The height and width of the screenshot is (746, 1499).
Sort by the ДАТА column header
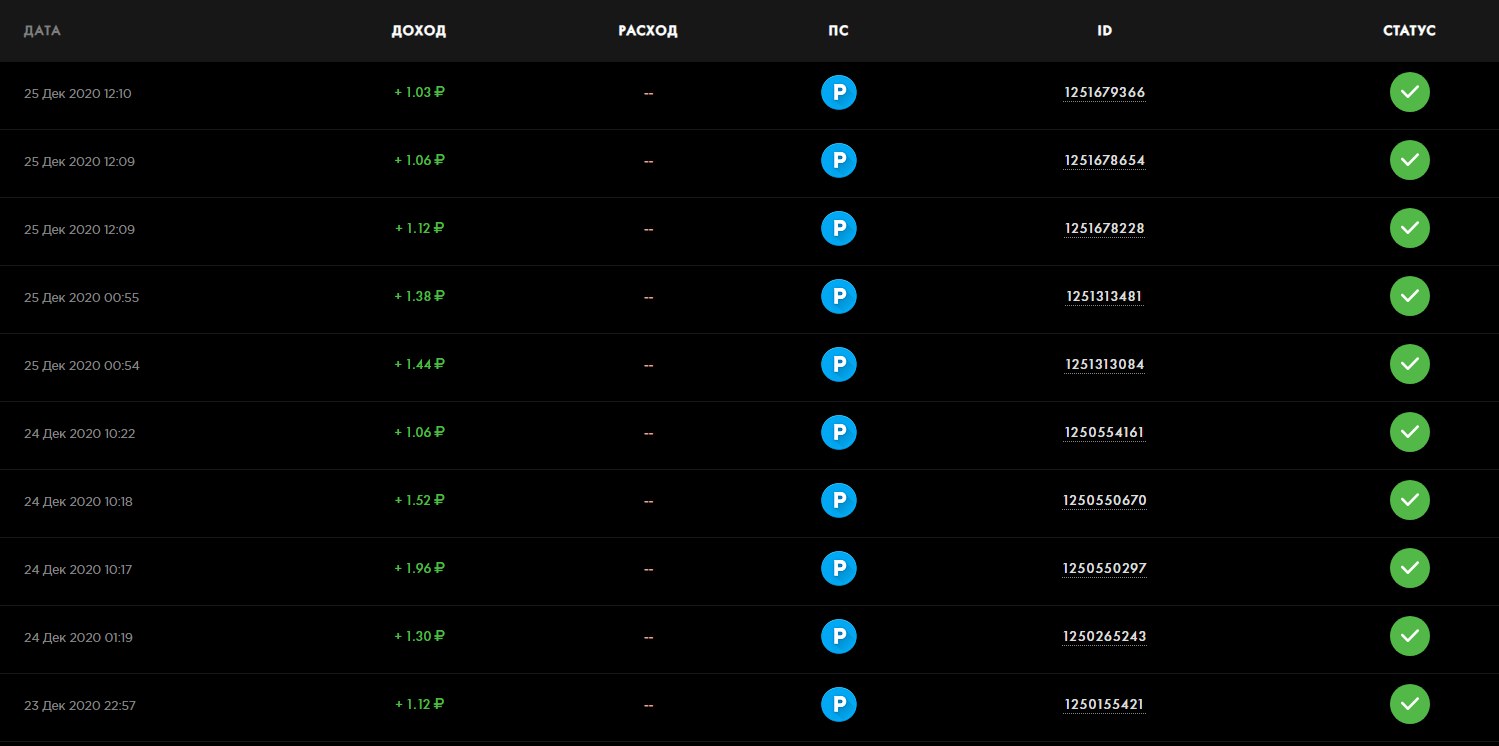click(43, 31)
